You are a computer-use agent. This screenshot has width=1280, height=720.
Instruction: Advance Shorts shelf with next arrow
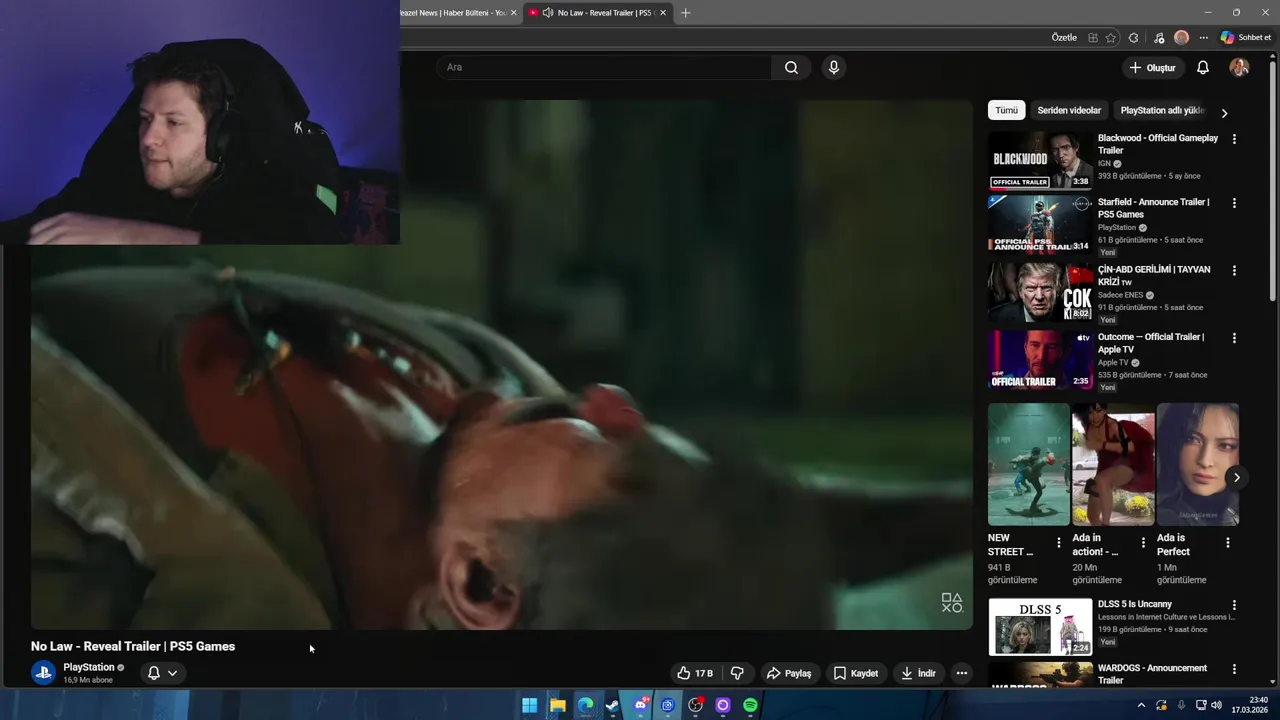(x=1237, y=478)
